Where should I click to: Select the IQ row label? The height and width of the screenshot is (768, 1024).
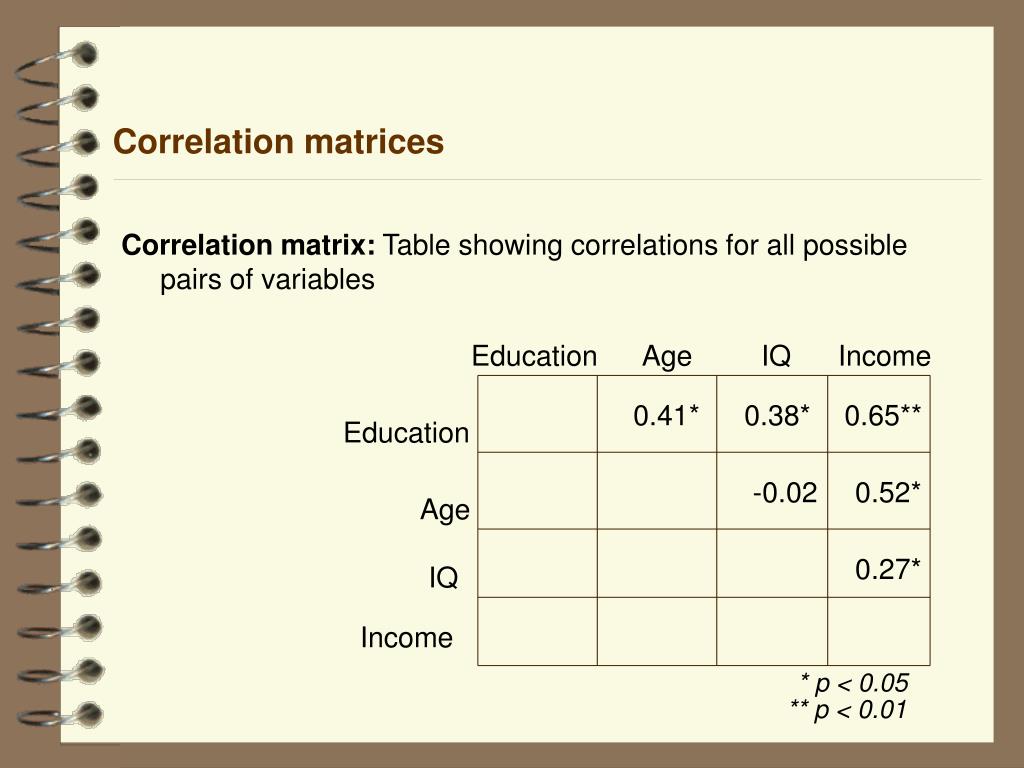(443, 577)
